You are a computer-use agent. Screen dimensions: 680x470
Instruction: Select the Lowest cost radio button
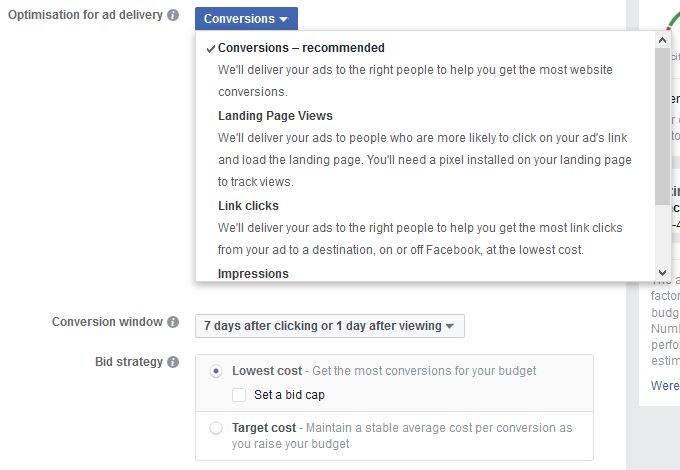pos(216,371)
